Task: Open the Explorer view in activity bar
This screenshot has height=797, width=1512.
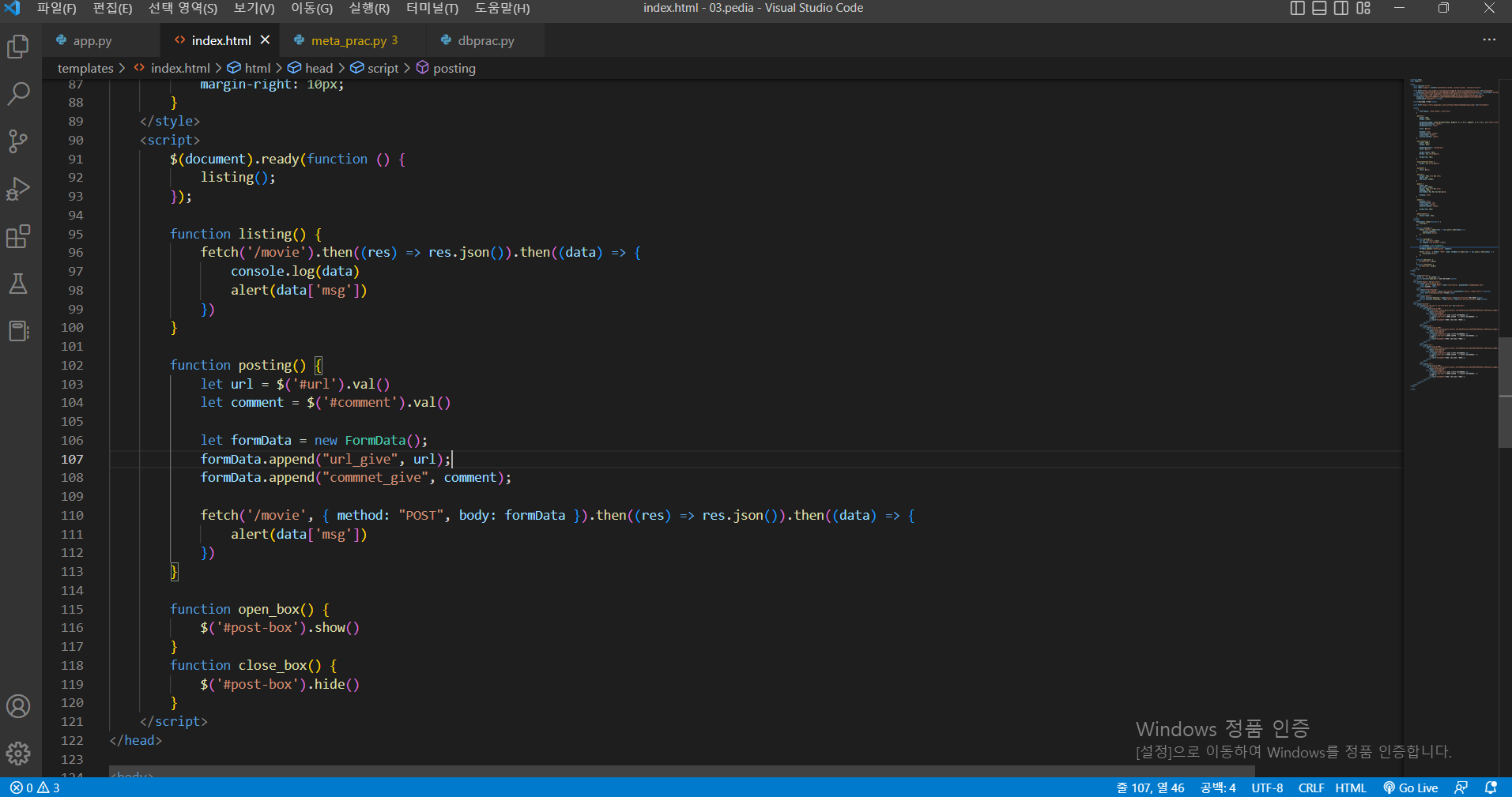Action: click(18, 47)
